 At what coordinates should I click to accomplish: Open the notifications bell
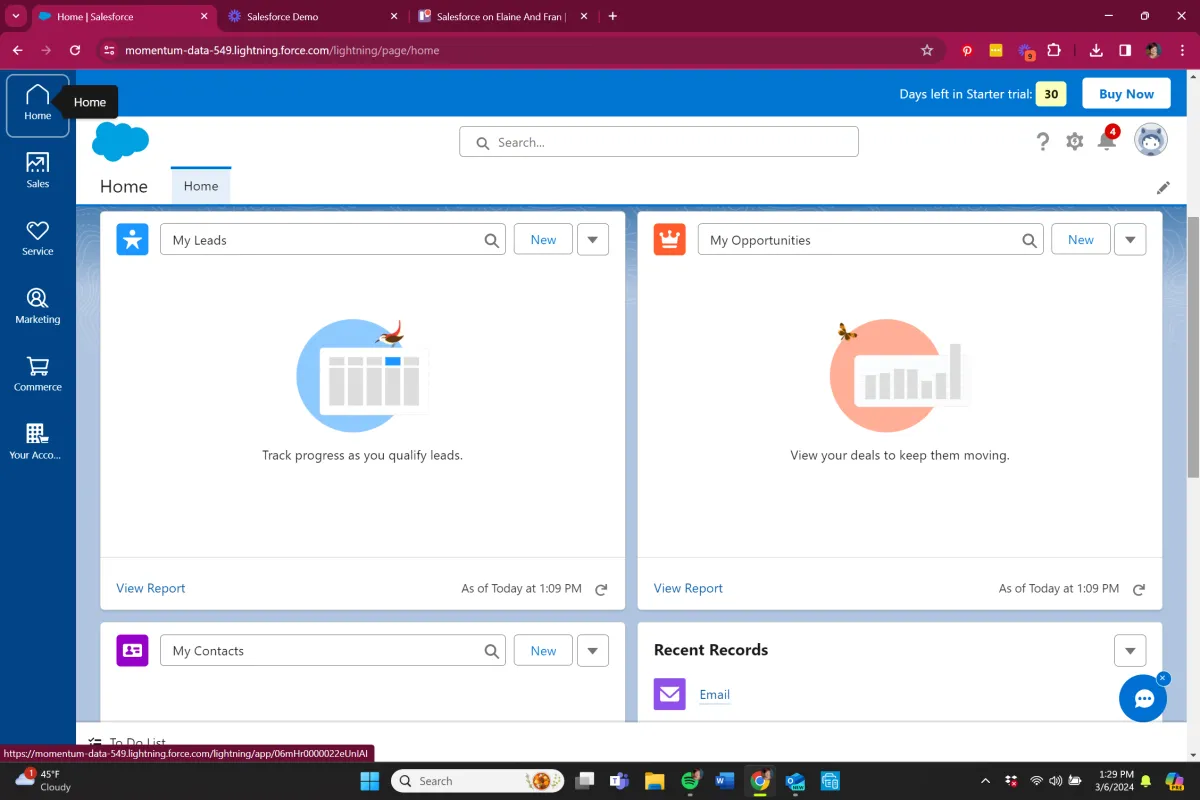[1106, 141]
